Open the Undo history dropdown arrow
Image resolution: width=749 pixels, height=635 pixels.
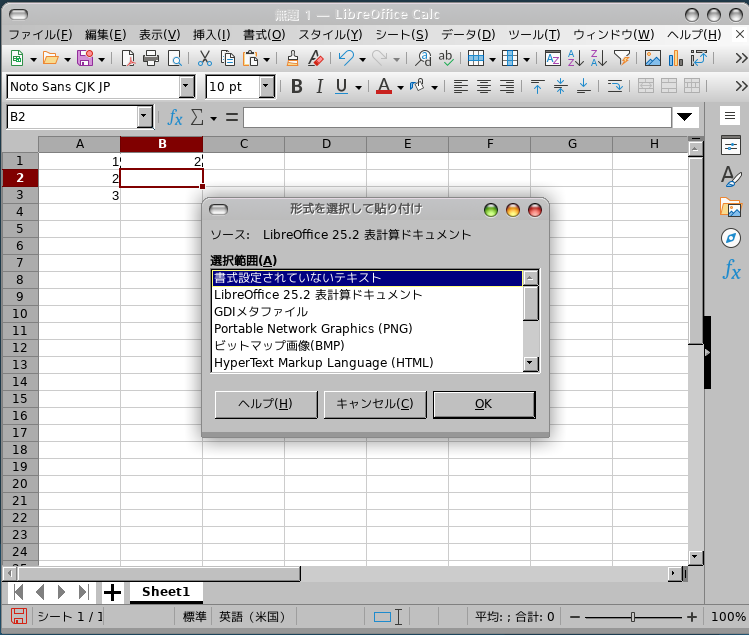pyautogui.click(x=362, y=59)
